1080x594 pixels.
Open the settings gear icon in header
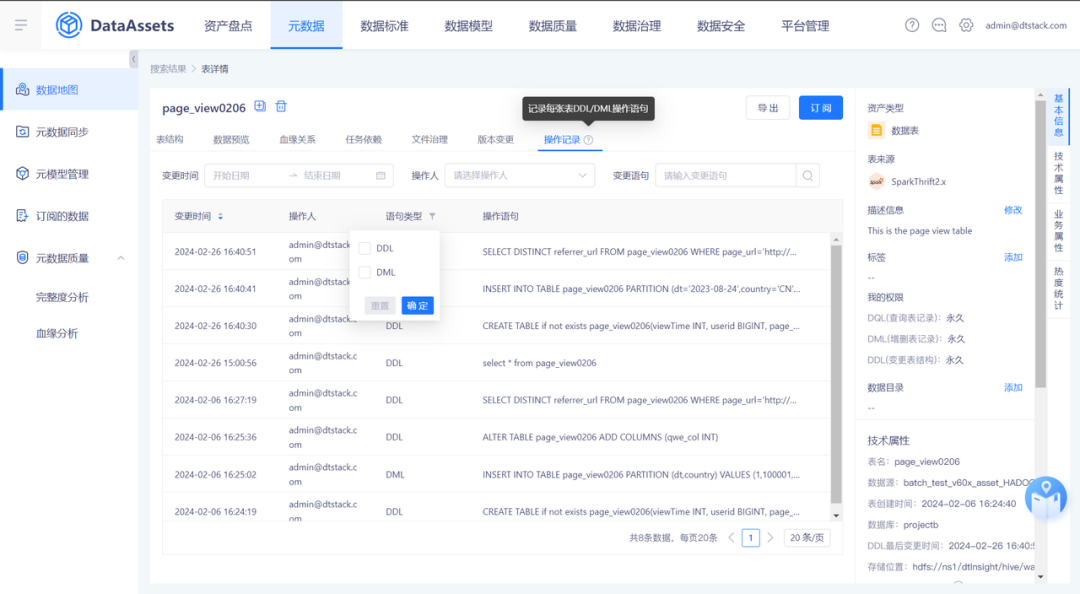tap(966, 25)
